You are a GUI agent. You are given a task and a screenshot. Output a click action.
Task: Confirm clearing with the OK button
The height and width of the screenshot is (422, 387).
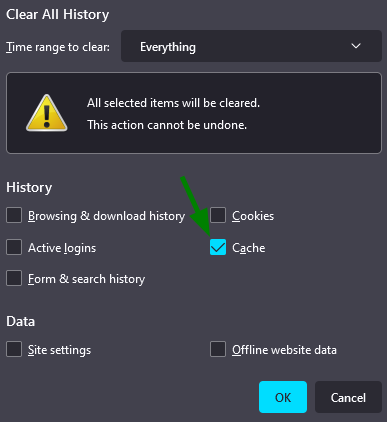[283, 397]
